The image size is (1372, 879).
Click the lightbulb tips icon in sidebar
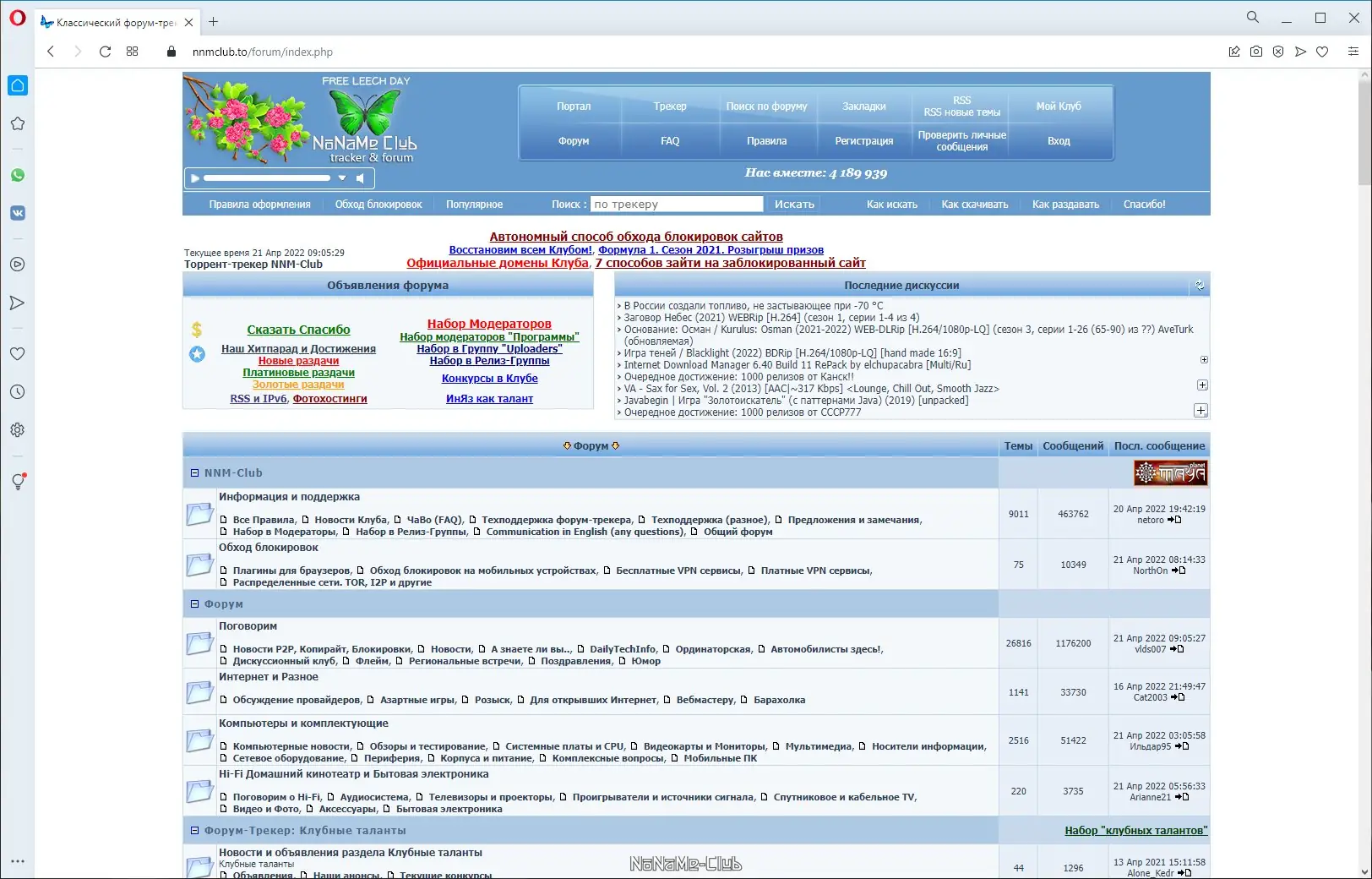18,482
